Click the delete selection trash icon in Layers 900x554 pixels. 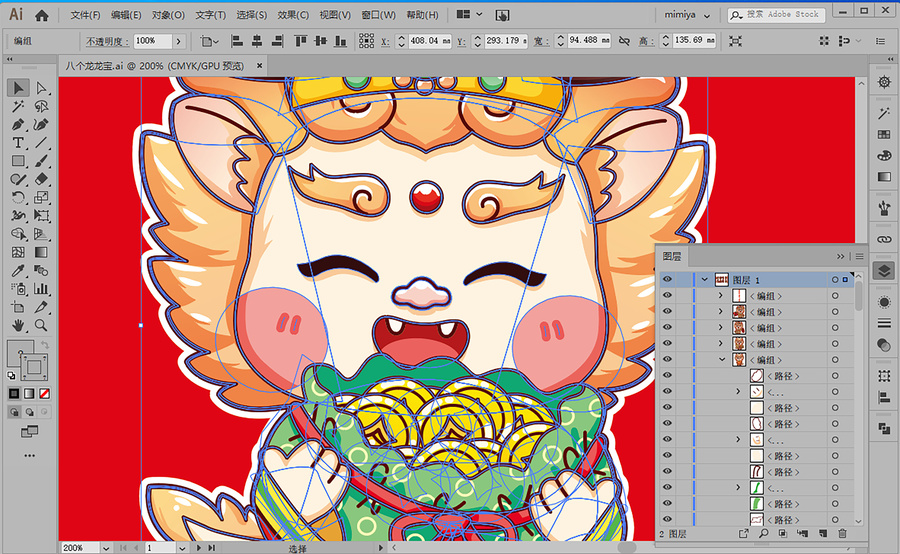point(842,533)
